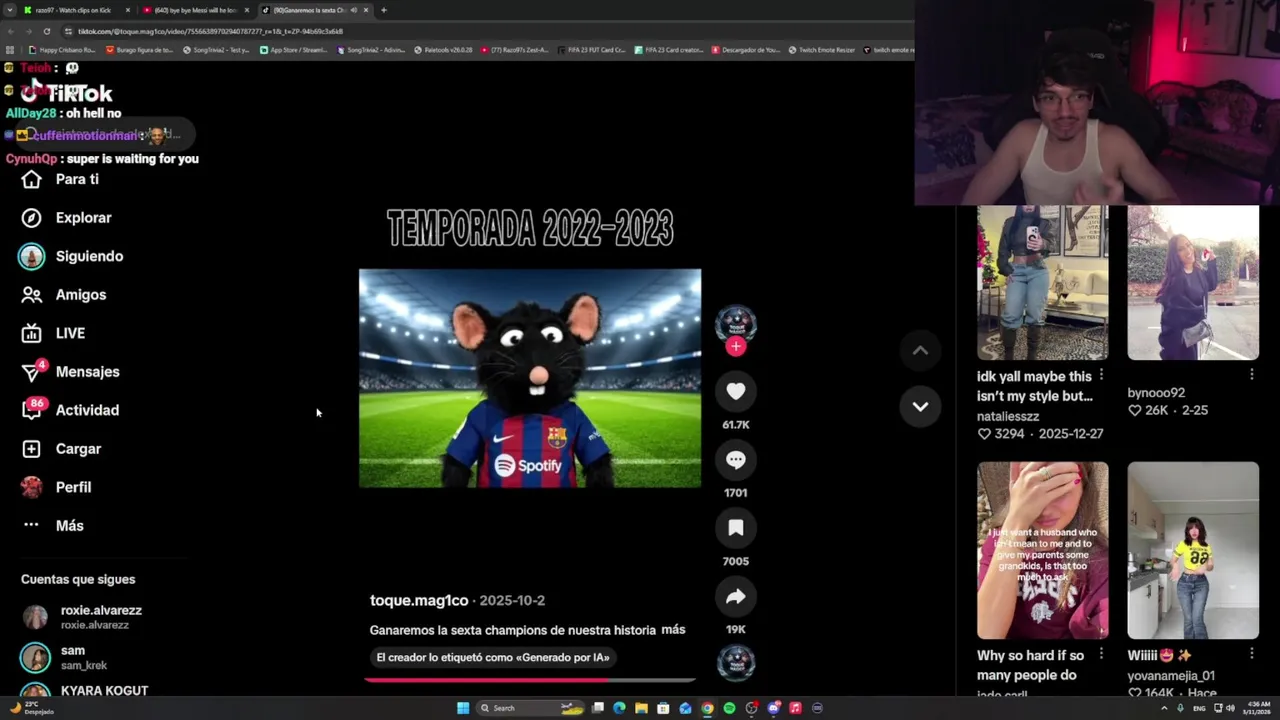The height and width of the screenshot is (720, 1280).
Task: Open more options for Why so hard video
Action: tap(1101, 653)
